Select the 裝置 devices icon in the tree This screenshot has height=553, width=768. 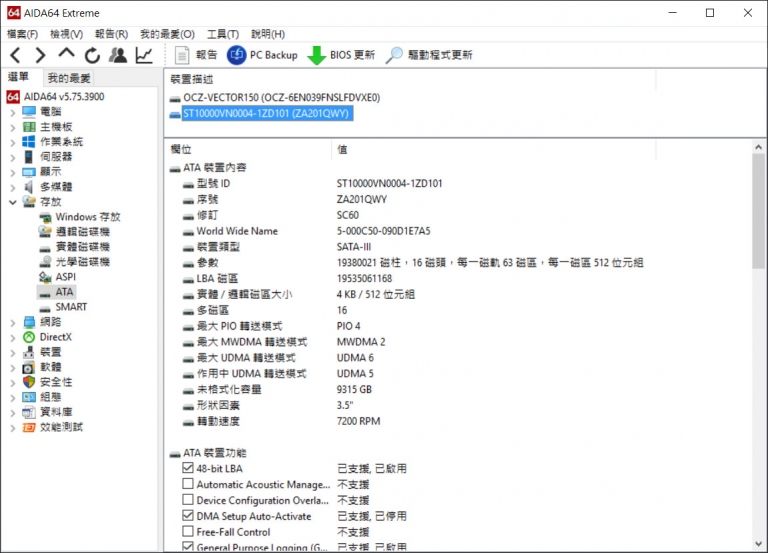point(29,352)
